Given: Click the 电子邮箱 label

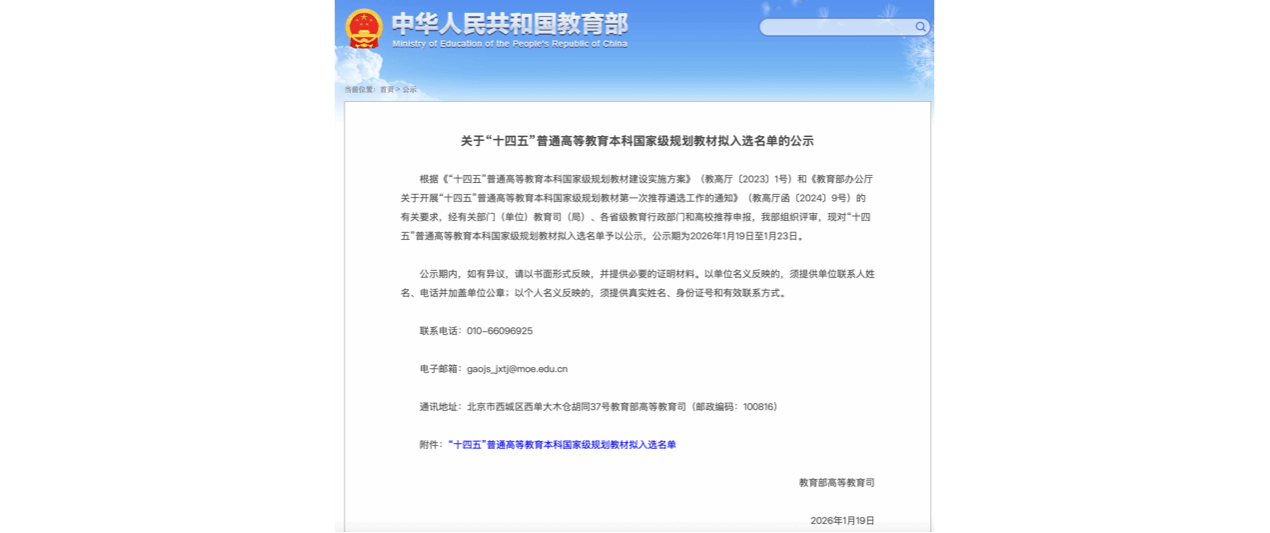Looking at the screenshot, I should coord(440,369).
